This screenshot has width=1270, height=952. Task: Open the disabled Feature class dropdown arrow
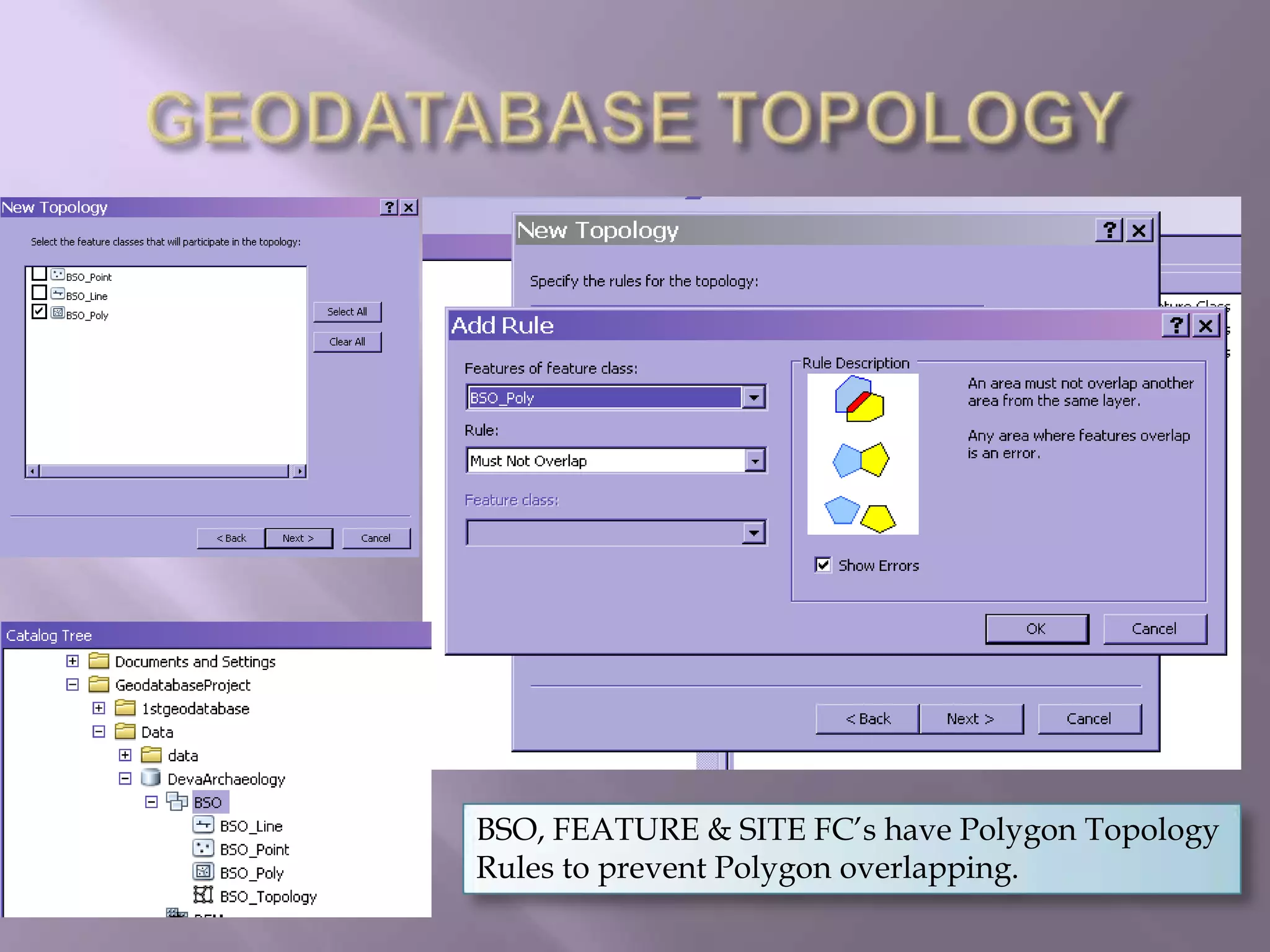tap(753, 532)
